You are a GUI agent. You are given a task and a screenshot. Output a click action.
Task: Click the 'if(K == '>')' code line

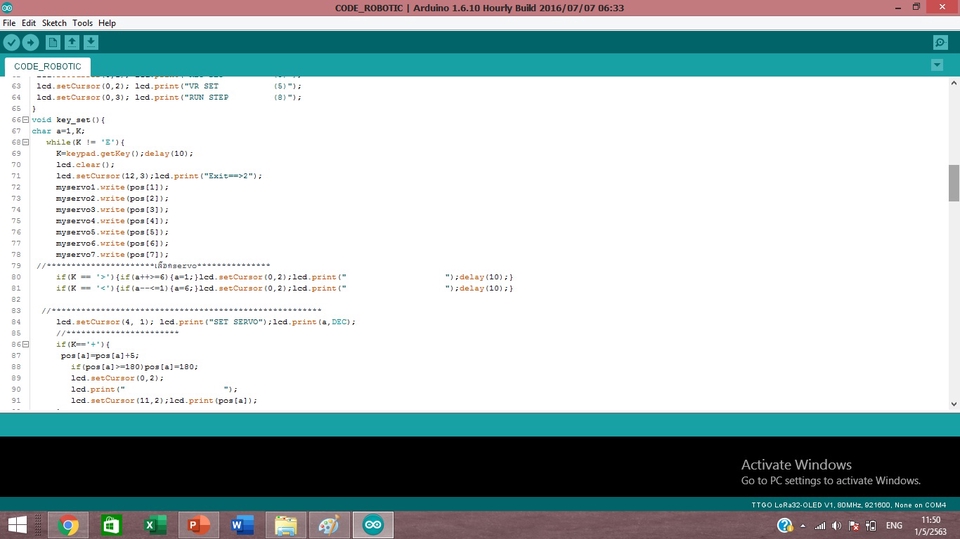[284, 277]
